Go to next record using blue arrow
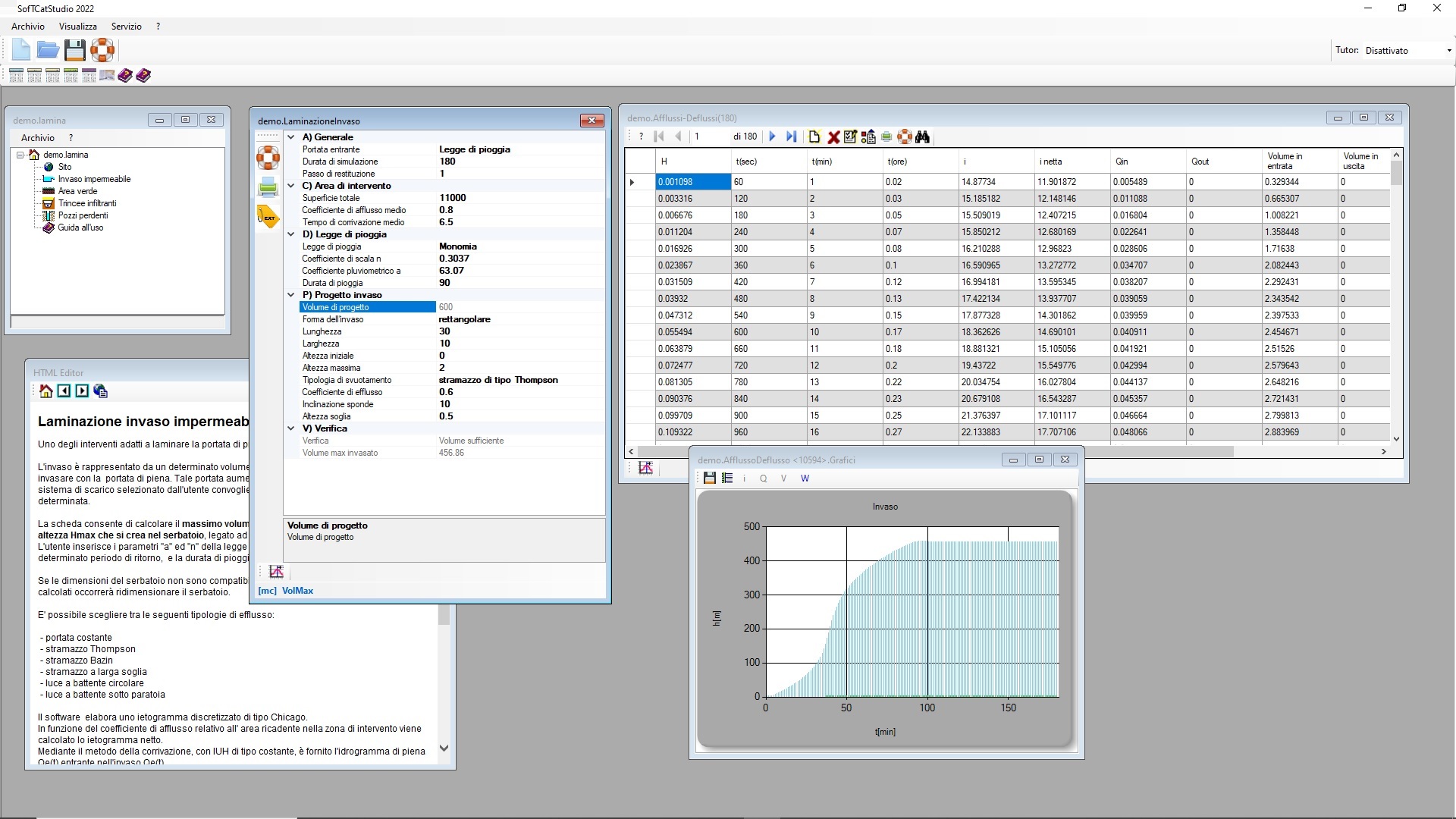 (x=772, y=136)
